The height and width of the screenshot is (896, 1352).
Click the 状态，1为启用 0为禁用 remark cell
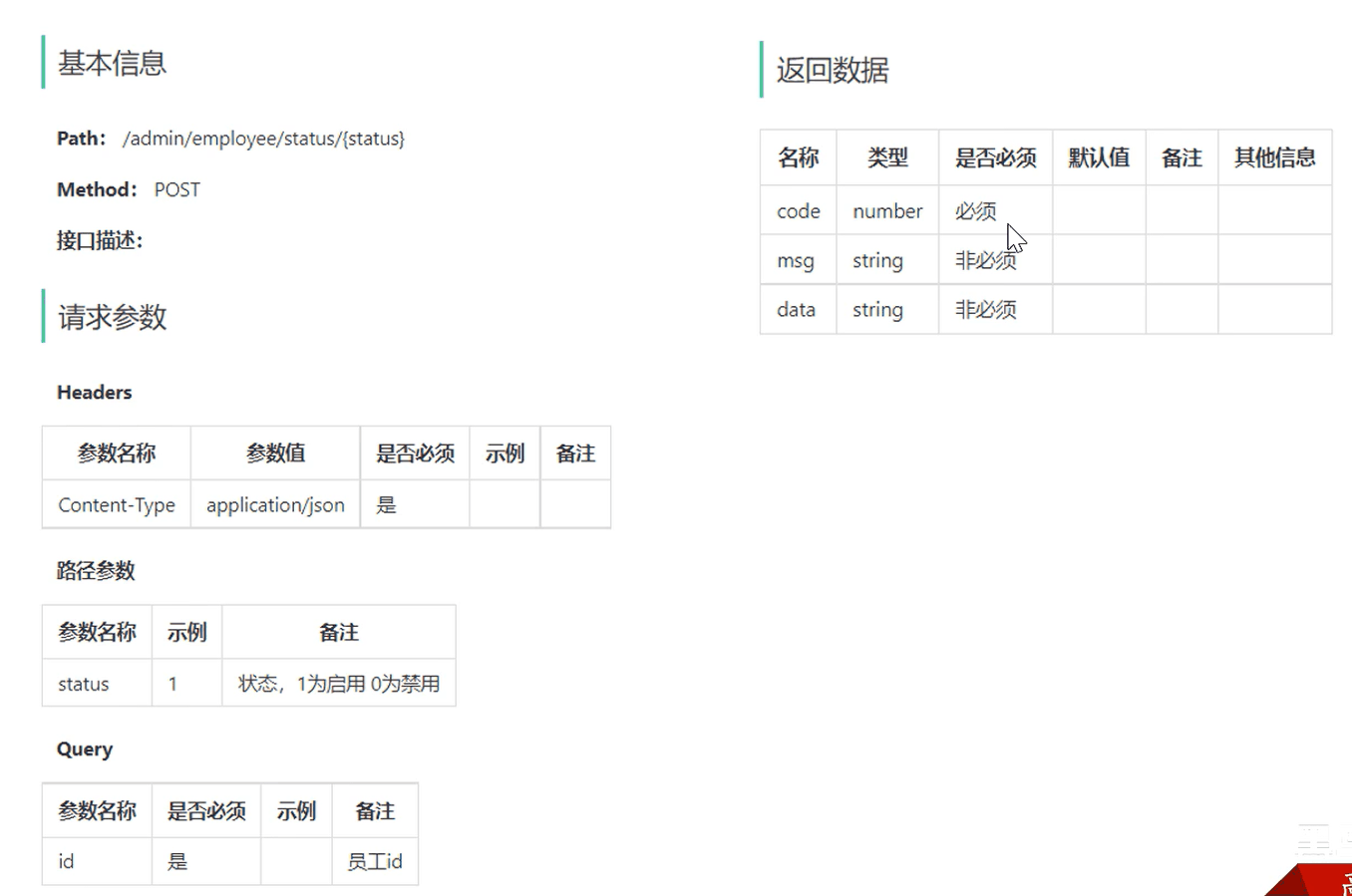click(x=339, y=684)
